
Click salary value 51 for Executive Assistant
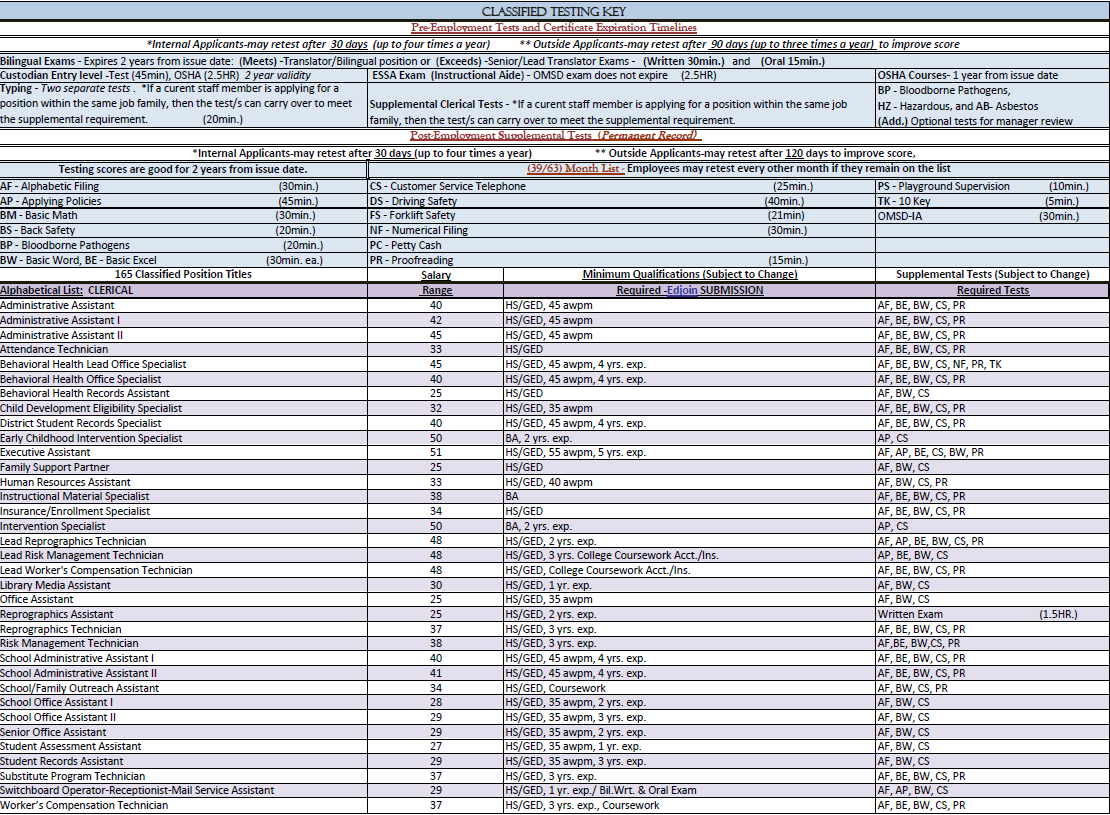pyautogui.click(x=435, y=452)
